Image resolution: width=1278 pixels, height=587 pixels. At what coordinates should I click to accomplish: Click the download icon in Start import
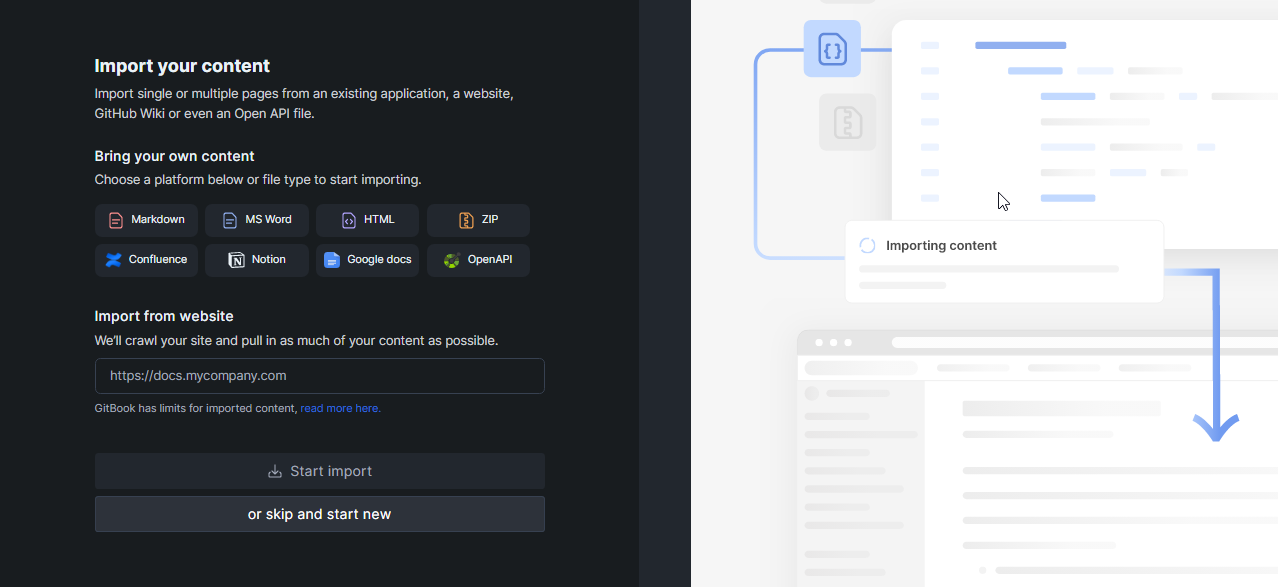coord(275,471)
